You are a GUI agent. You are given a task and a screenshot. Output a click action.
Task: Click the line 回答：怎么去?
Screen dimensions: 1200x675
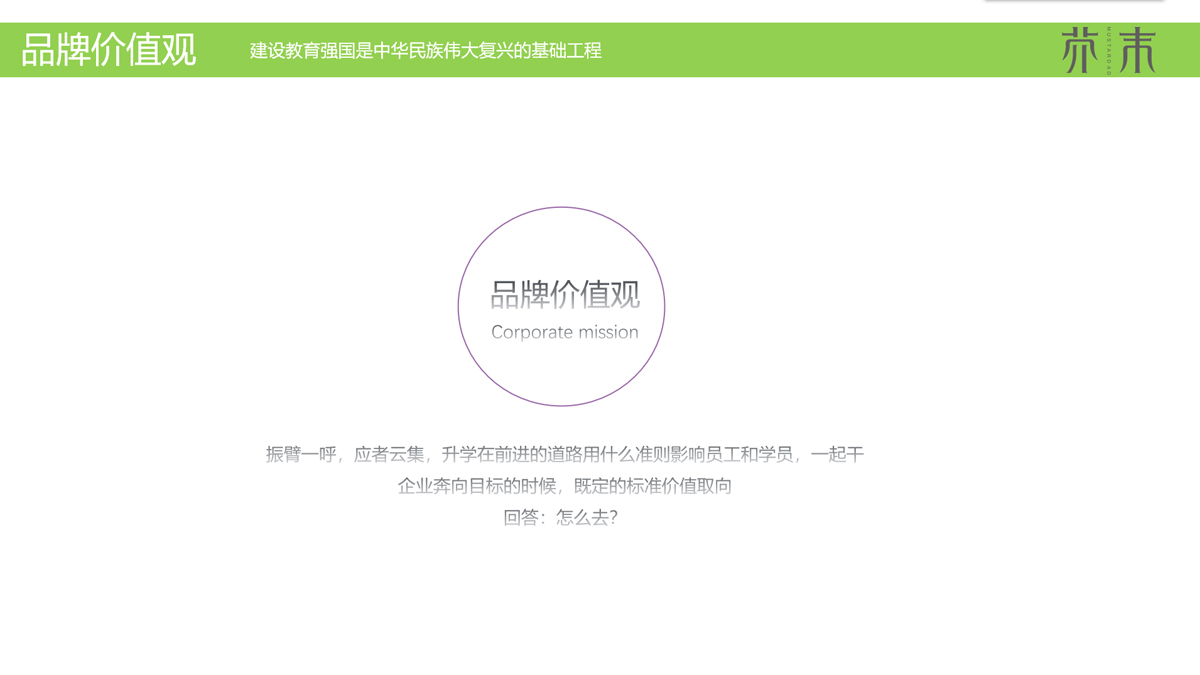560,518
